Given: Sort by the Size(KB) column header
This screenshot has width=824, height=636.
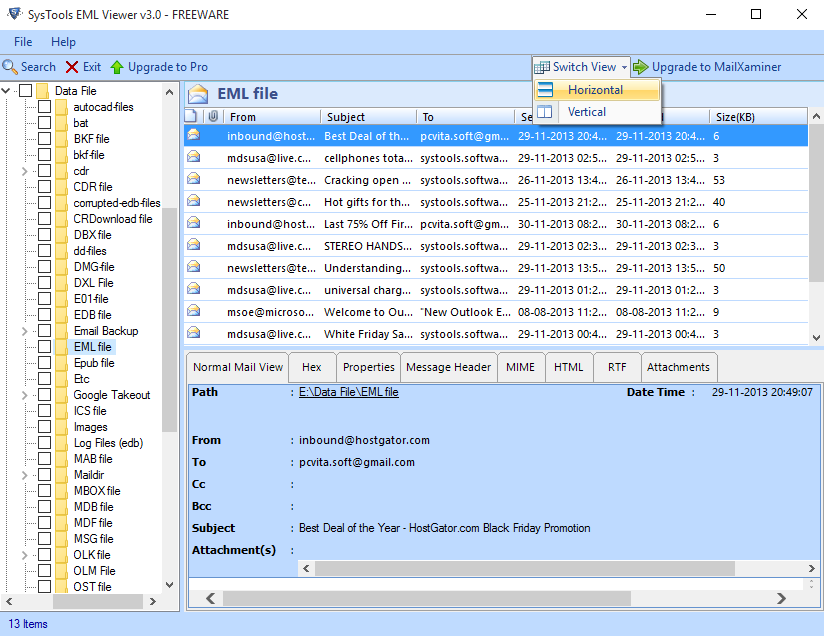Looking at the screenshot, I should click(758, 117).
